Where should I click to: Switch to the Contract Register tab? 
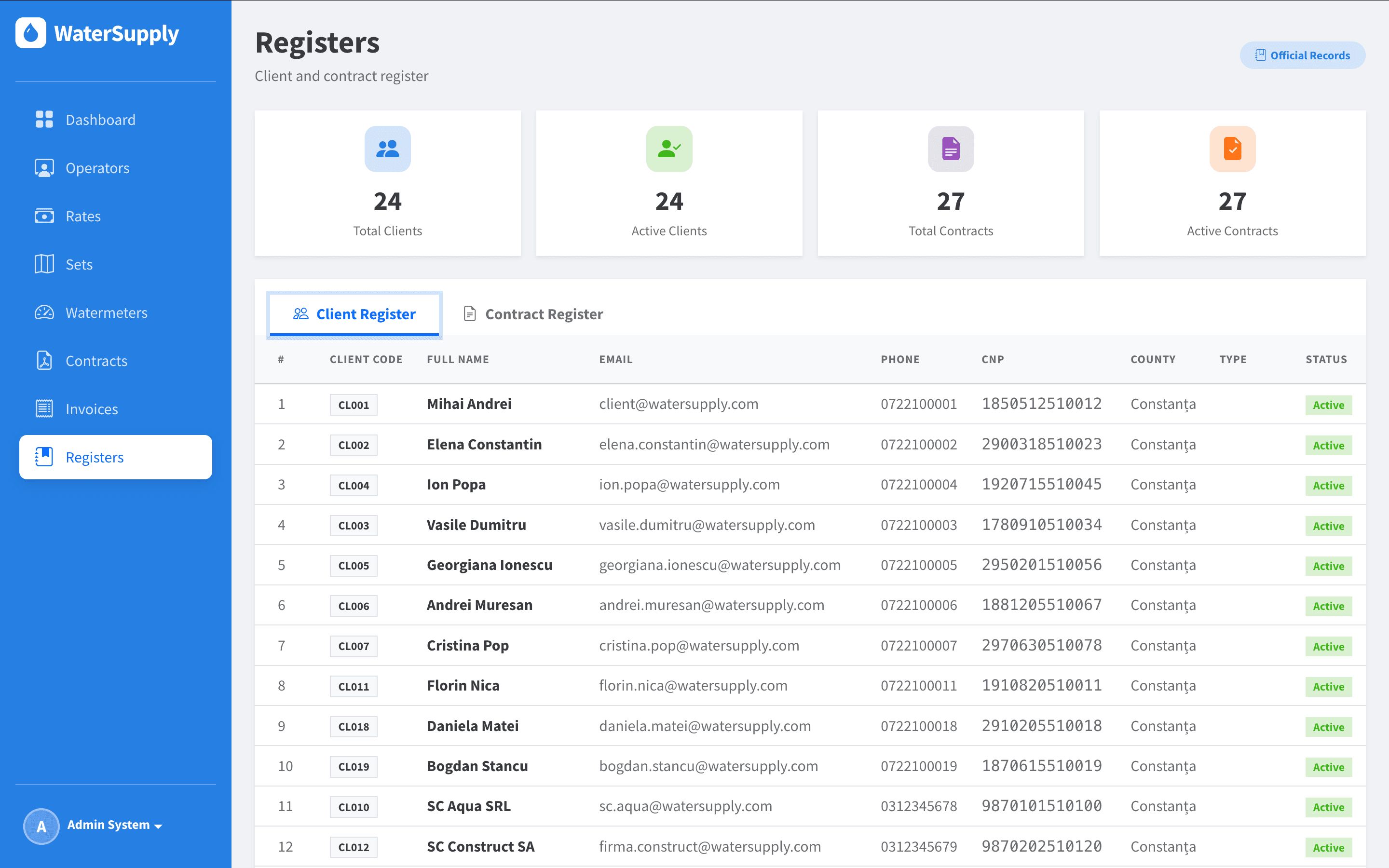pos(533,314)
